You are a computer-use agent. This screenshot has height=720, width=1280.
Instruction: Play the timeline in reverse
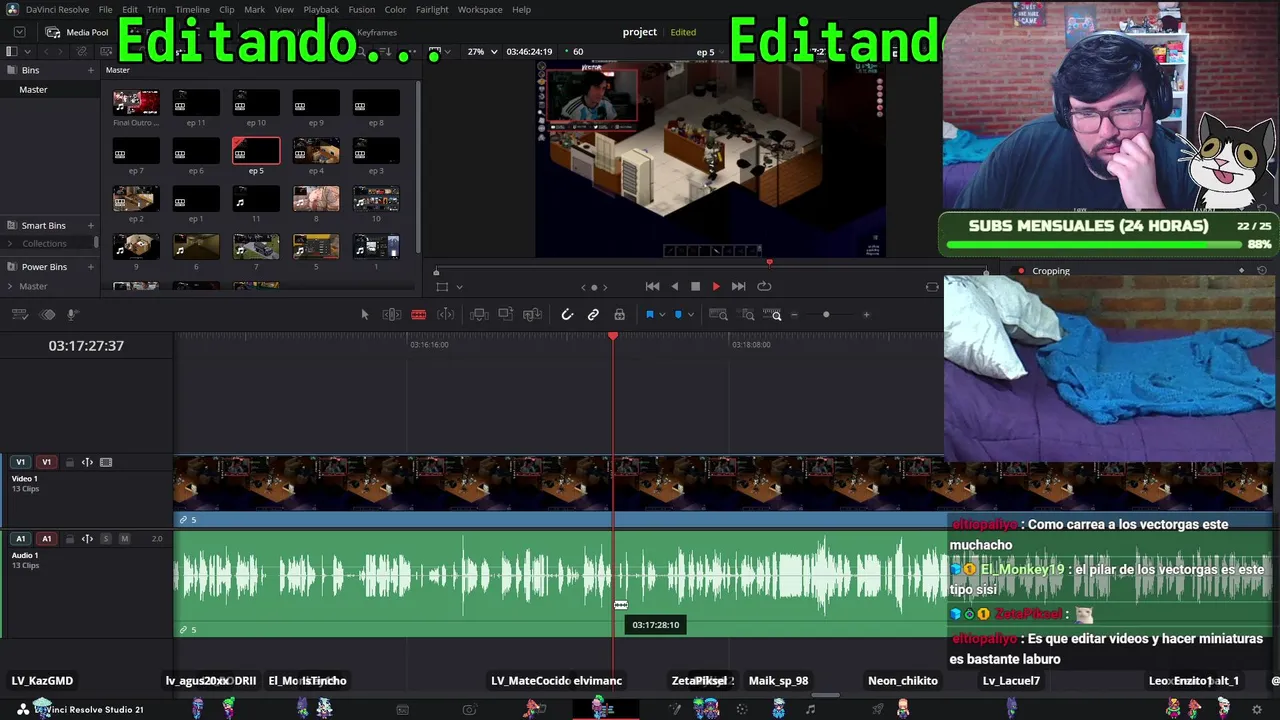675,286
